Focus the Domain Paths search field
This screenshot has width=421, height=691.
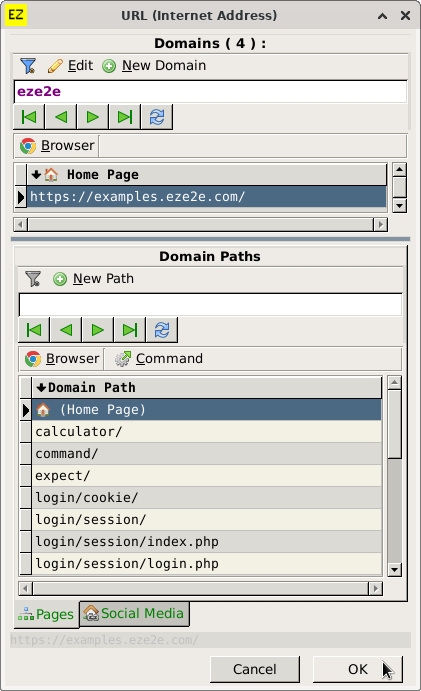(210, 305)
